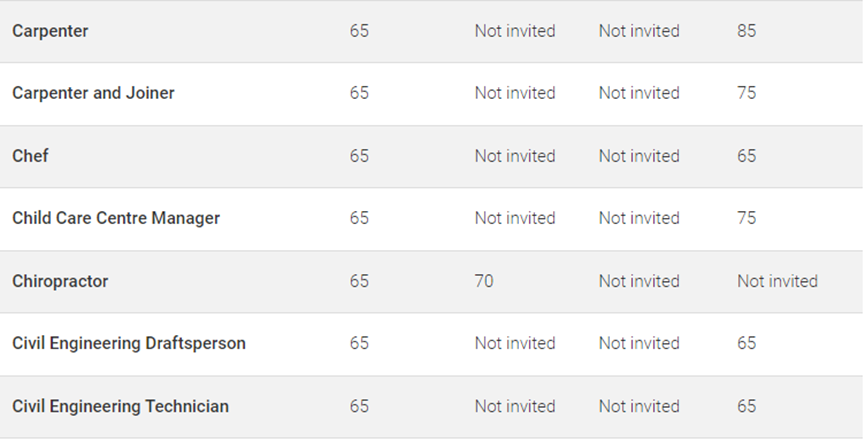Click the 70 value in Chiropractor row

[x=484, y=281]
